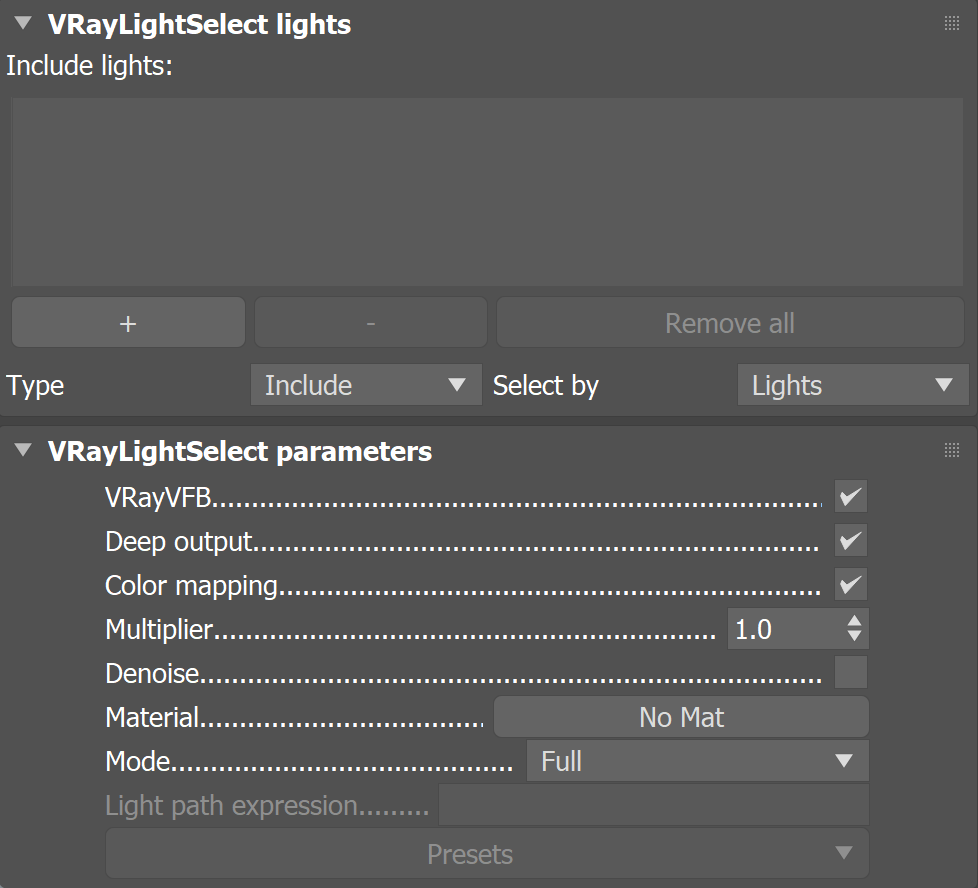Image resolution: width=978 pixels, height=888 pixels.
Task: Toggle the Color mapping checkbox
Action: tap(850, 584)
